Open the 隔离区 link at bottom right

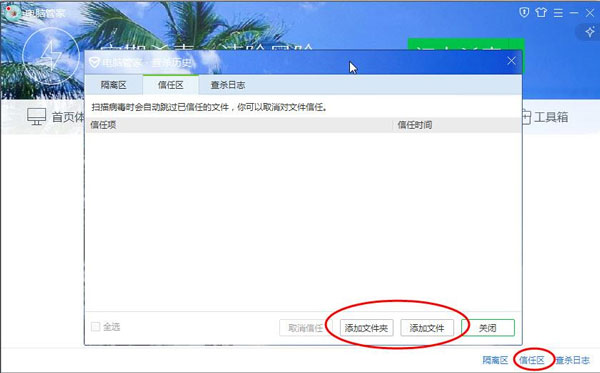(495, 360)
